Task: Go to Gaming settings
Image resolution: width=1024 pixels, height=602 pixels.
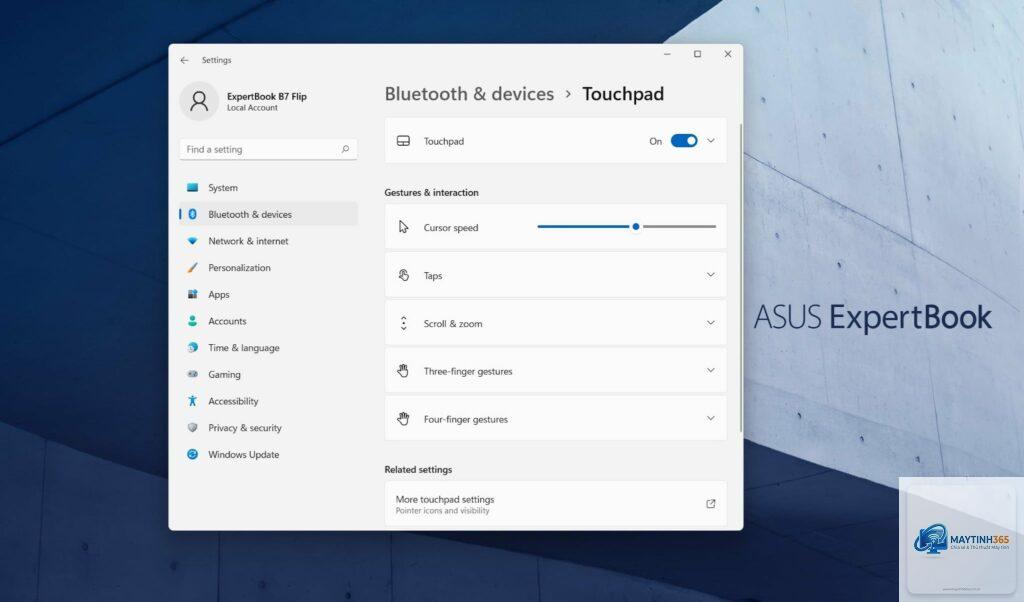Action: pos(268,374)
